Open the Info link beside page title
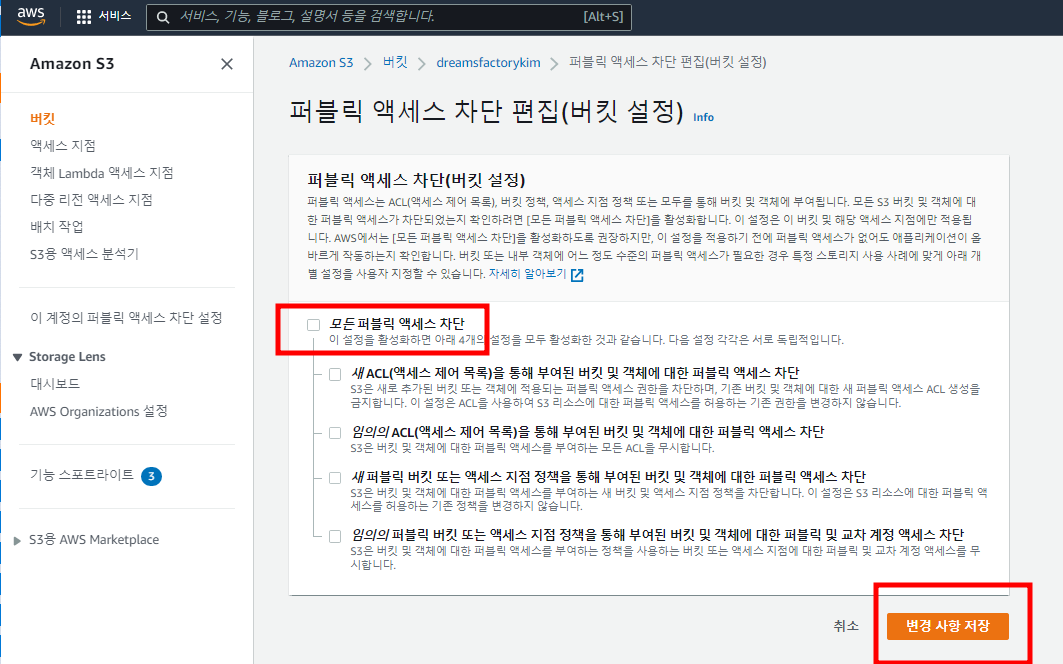This screenshot has height=664, width=1063. coord(703,117)
